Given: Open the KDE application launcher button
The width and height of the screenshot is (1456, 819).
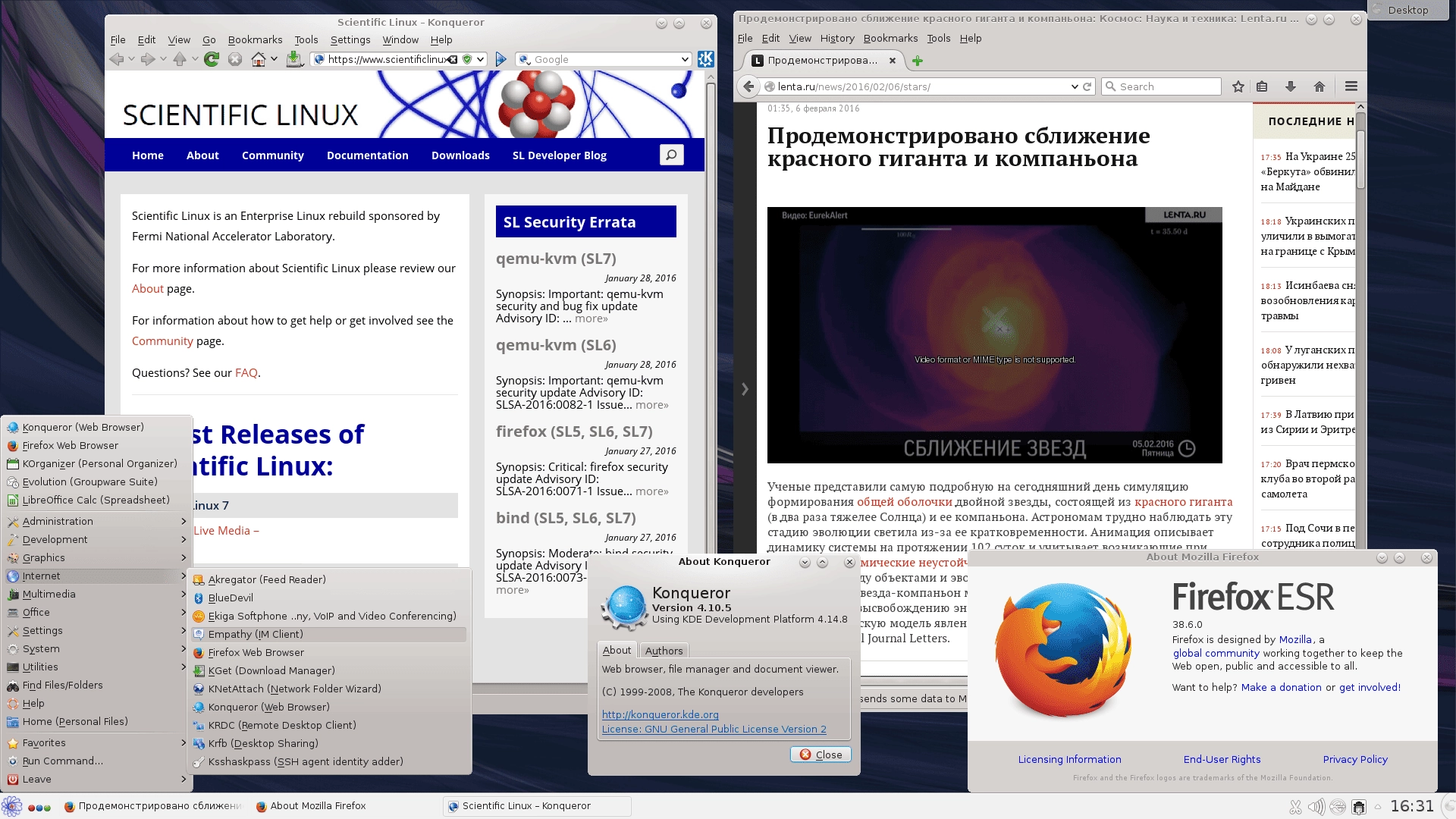Looking at the screenshot, I should pos(11,806).
